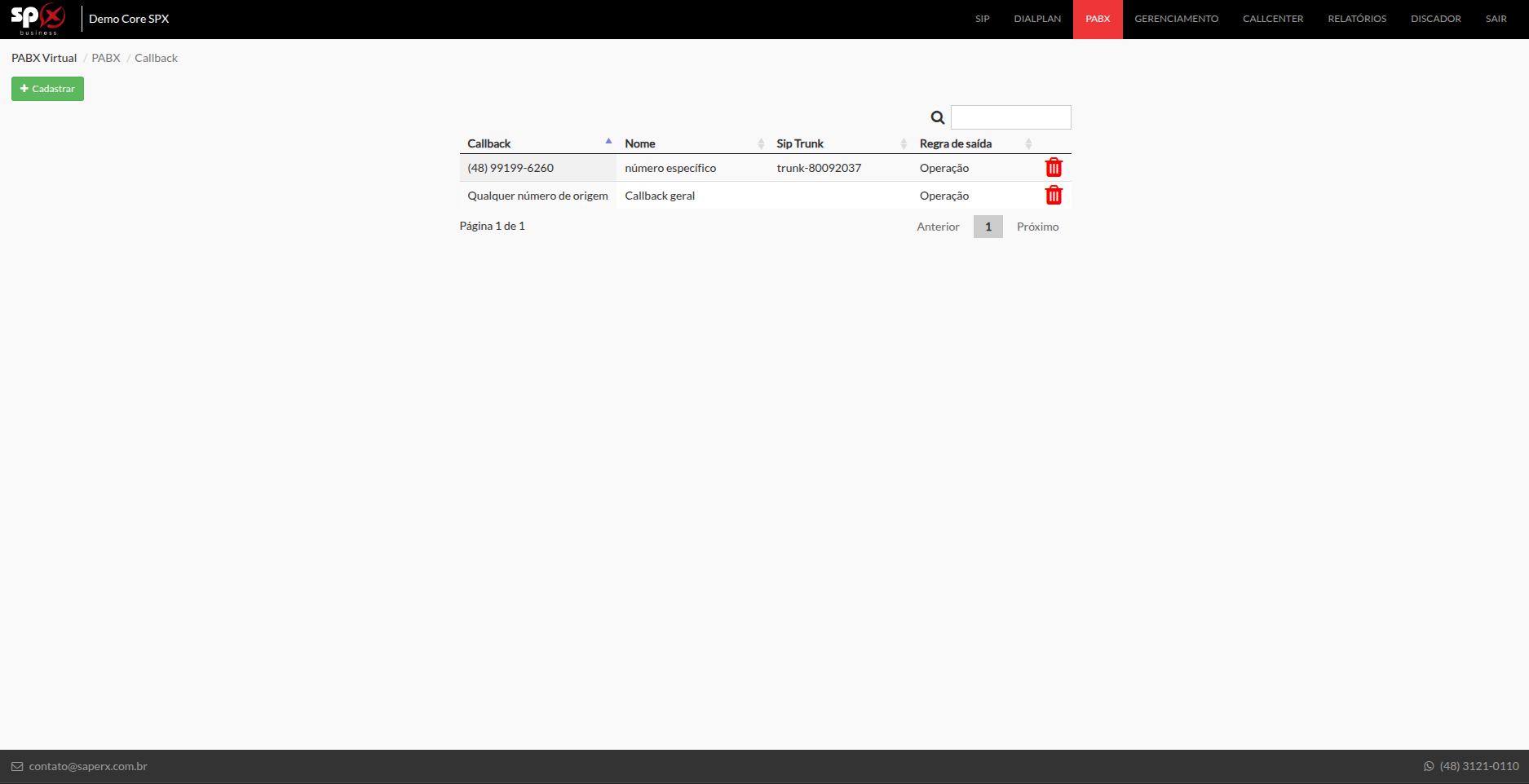Delete the Callback geral entry
The height and width of the screenshot is (784, 1529).
(x=1054, y=196)
